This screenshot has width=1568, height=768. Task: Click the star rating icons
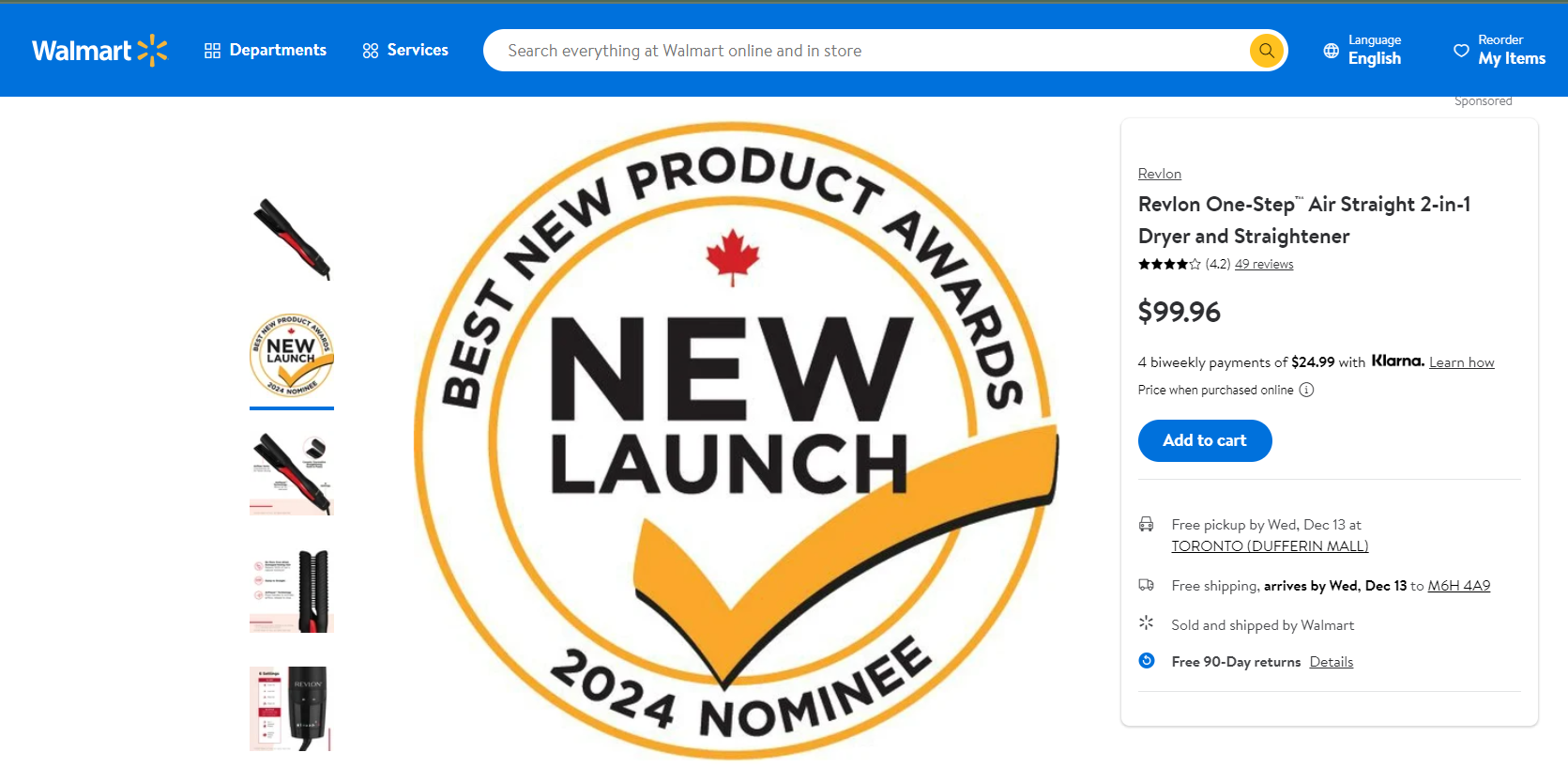(1169, 265)
